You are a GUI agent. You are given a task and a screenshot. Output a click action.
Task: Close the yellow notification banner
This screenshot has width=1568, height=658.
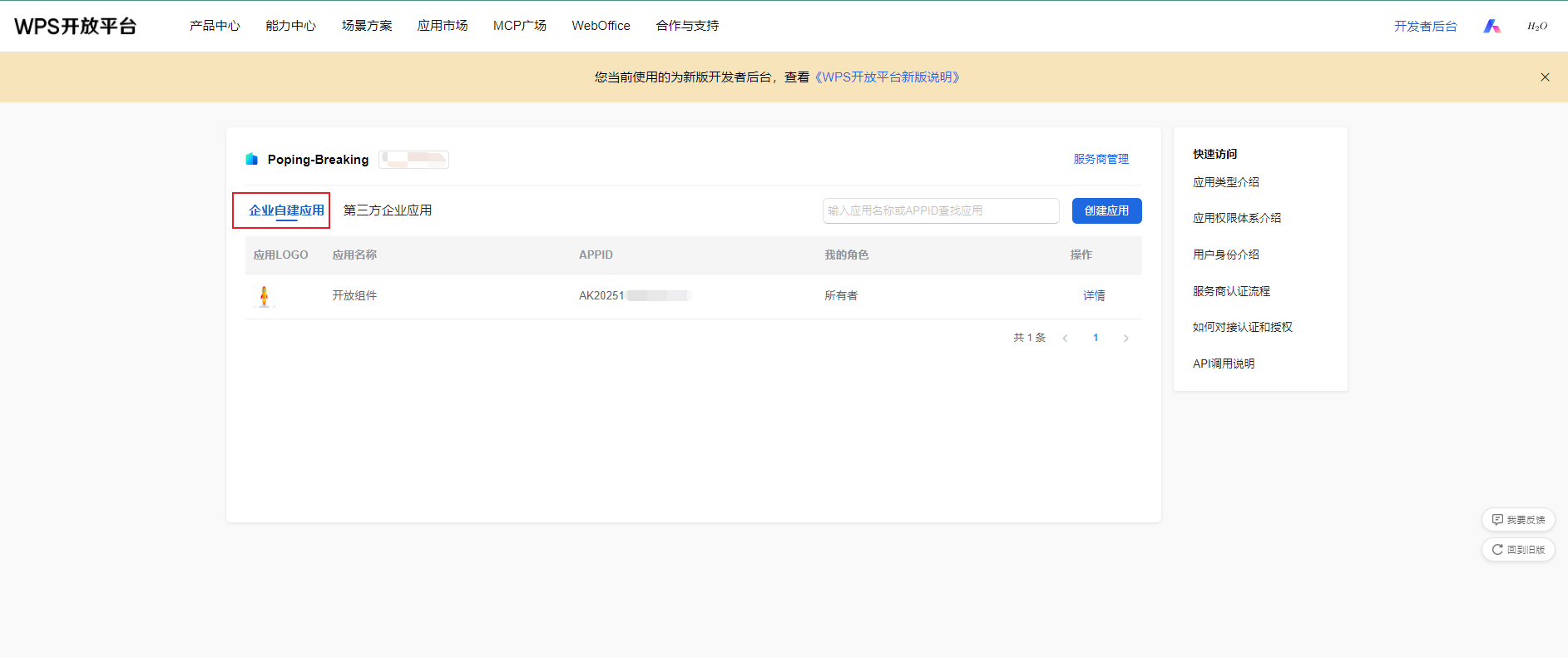[x=1545, y=77]
